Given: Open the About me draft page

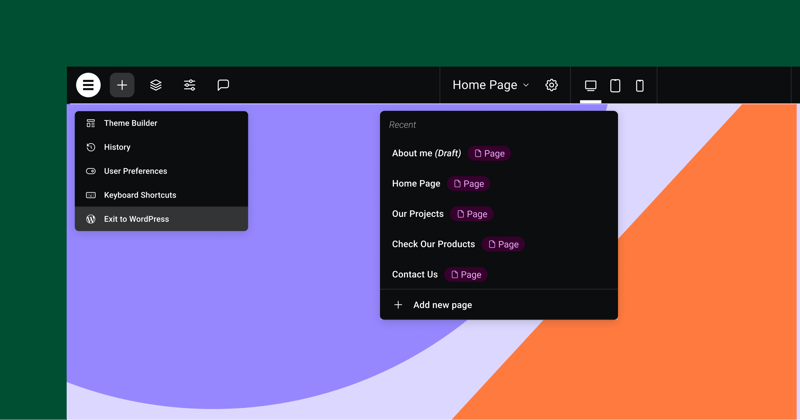Looking at the screenshot, I should tap(426, 153).
